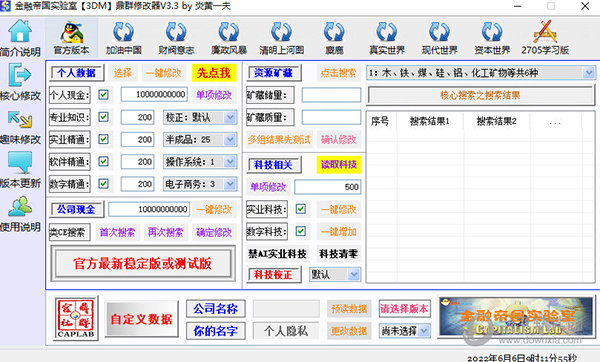Toggle the 专业知识 checkbox
The height and width of the screenshot is (362, 600).
point(103,117)
